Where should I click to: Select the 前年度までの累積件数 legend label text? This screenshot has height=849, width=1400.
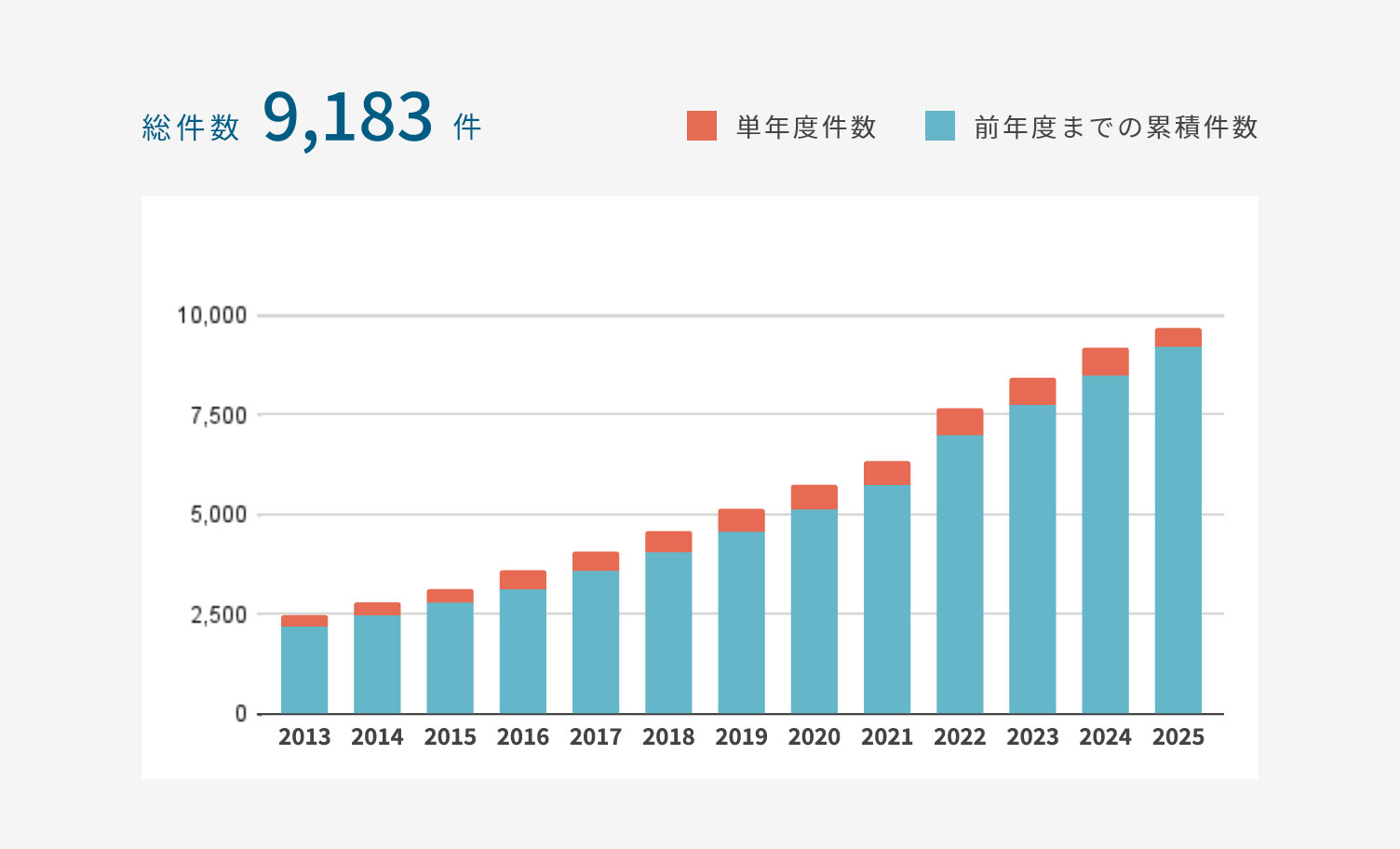1116,127
